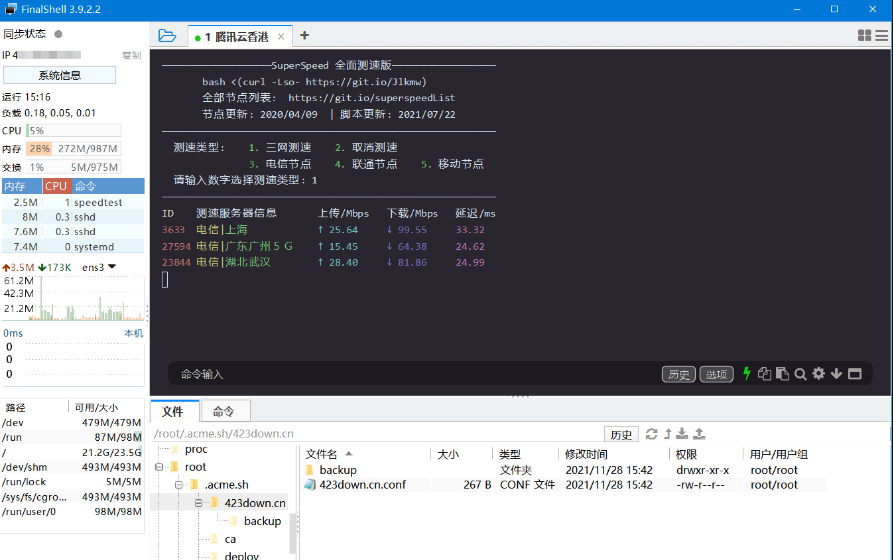The width and height of the screenshot is (893, 560).
Task: Sort file list by 文件名 column
Action: click(x=366, y=454)
